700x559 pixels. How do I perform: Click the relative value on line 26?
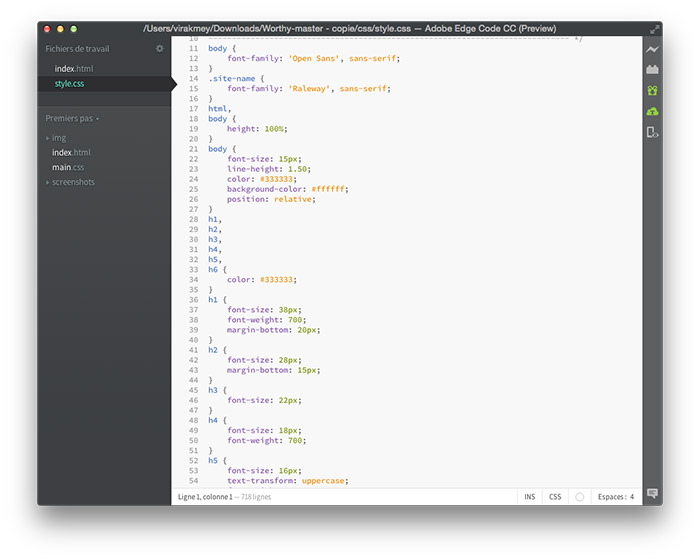(x=293, y=199)
